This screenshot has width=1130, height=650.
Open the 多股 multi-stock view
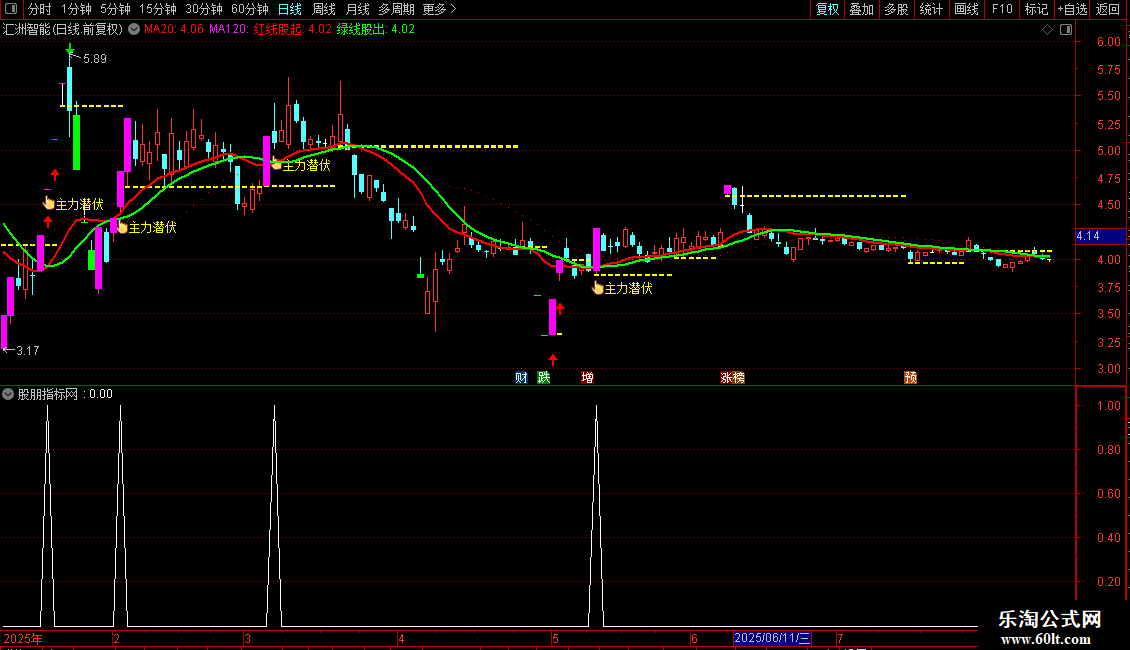pos(896,9)
